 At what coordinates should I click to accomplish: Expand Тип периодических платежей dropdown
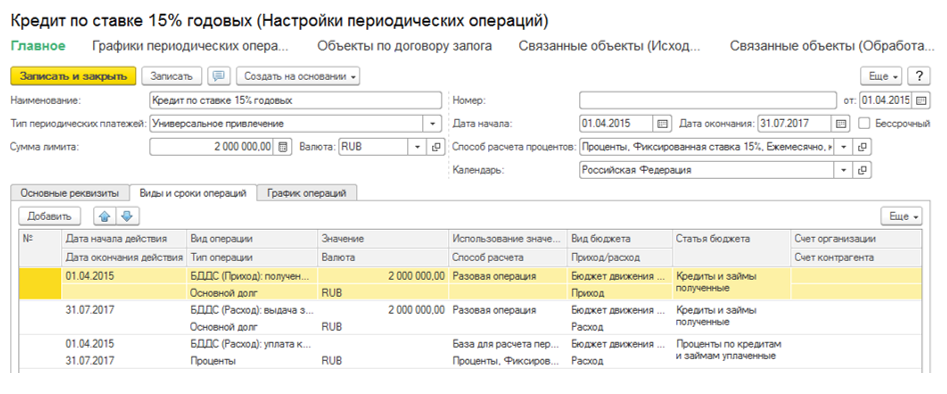click(433, 124)
